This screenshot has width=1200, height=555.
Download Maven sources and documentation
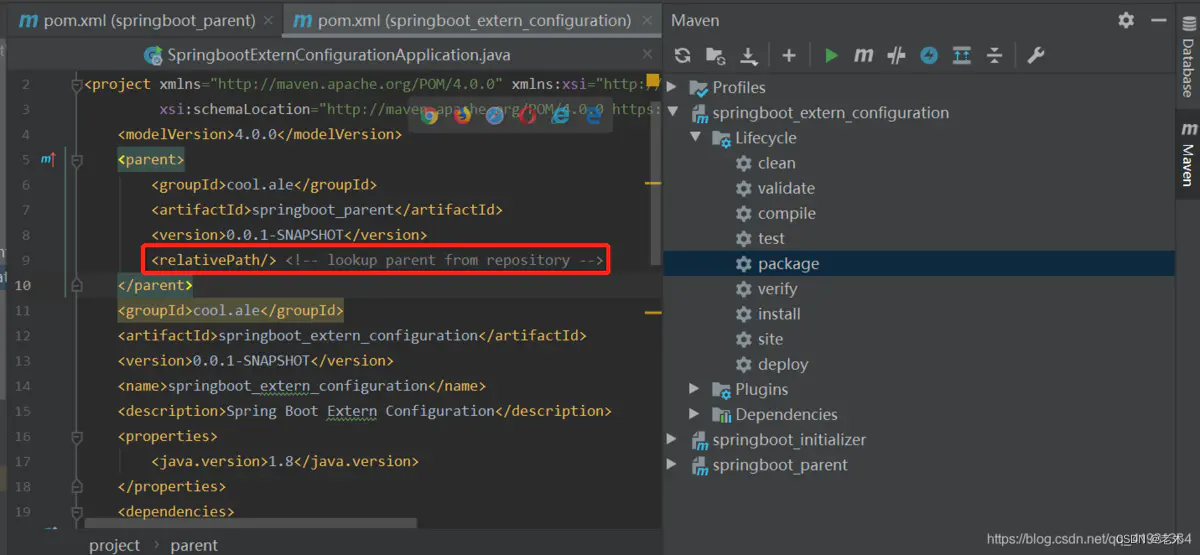pyautogui.click(x=749, y=56)
